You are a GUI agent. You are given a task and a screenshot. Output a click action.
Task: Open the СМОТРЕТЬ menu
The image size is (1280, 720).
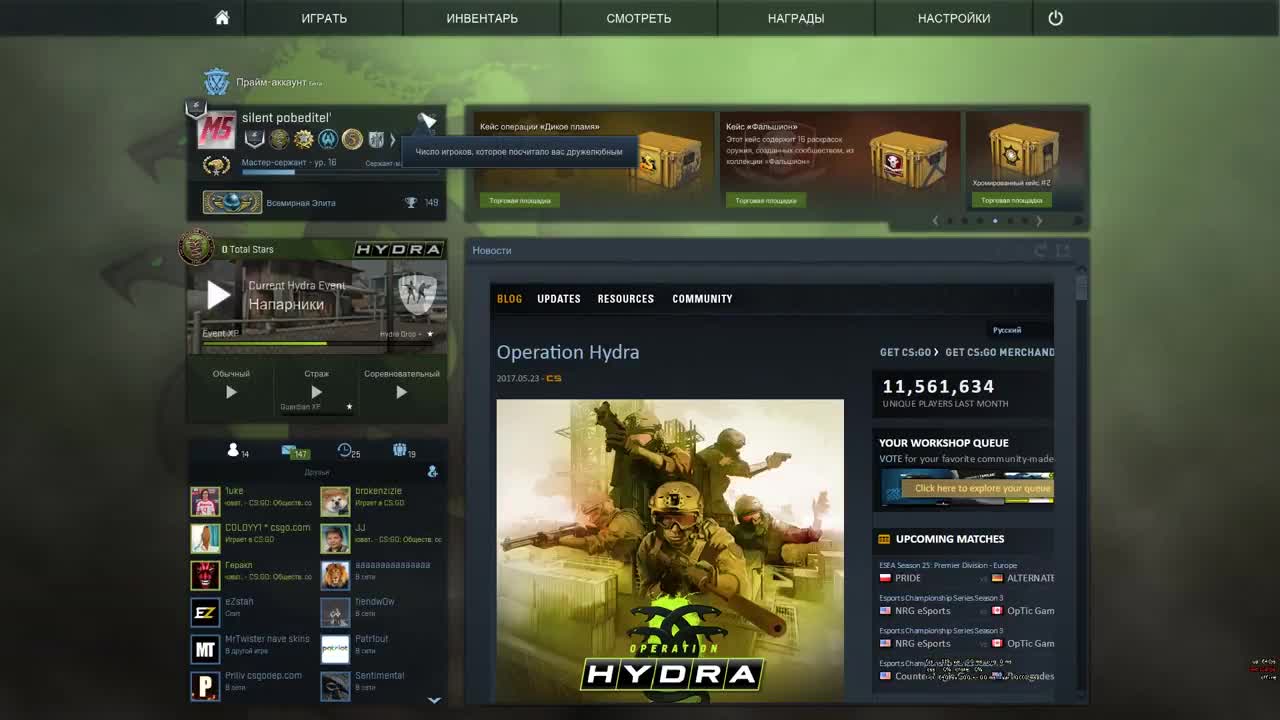tap(638, 18)
